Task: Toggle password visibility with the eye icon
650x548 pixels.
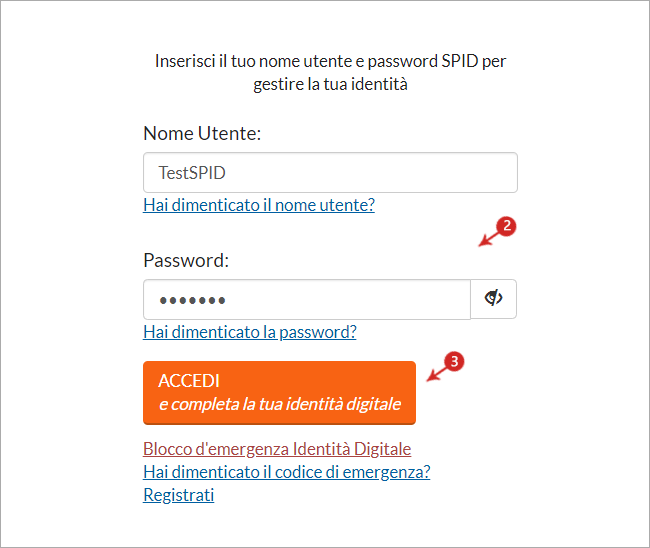Action: (x=493, y=298)
